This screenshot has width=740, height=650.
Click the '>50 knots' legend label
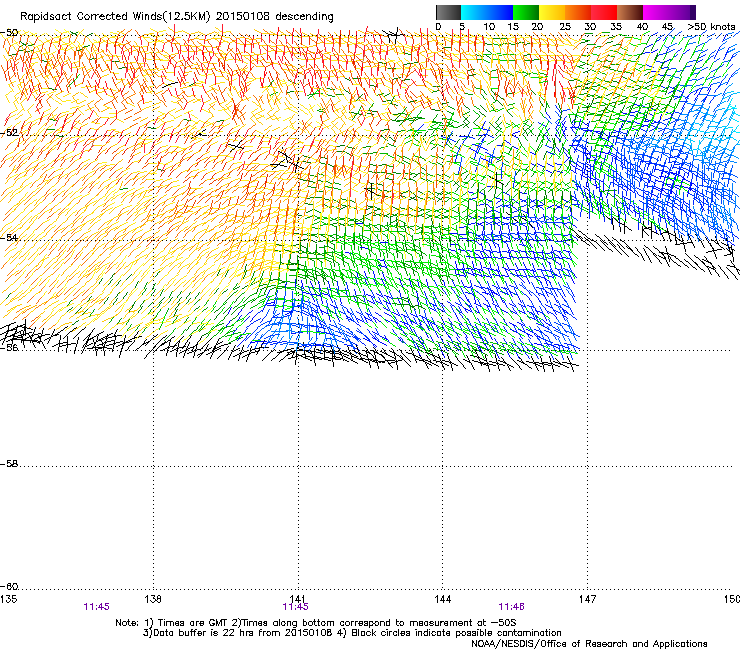point(712,27)
